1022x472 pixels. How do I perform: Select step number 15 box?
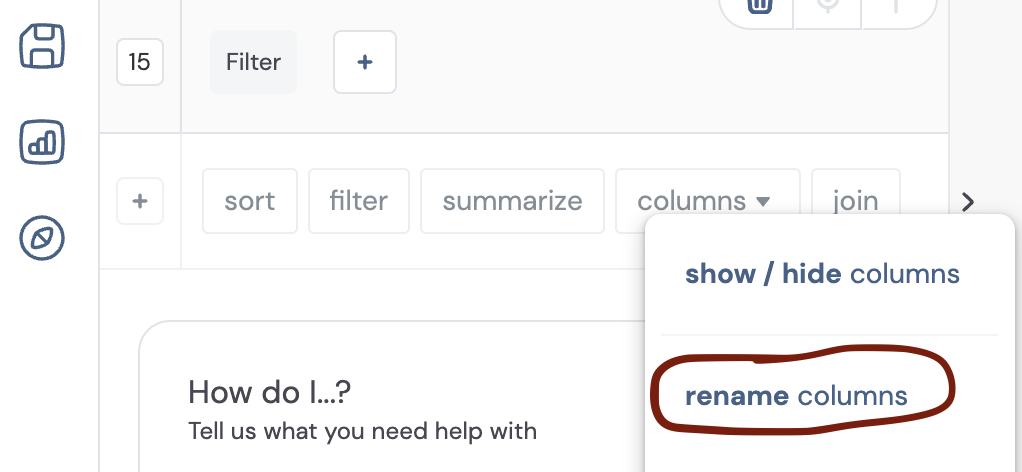pos(140,62)
